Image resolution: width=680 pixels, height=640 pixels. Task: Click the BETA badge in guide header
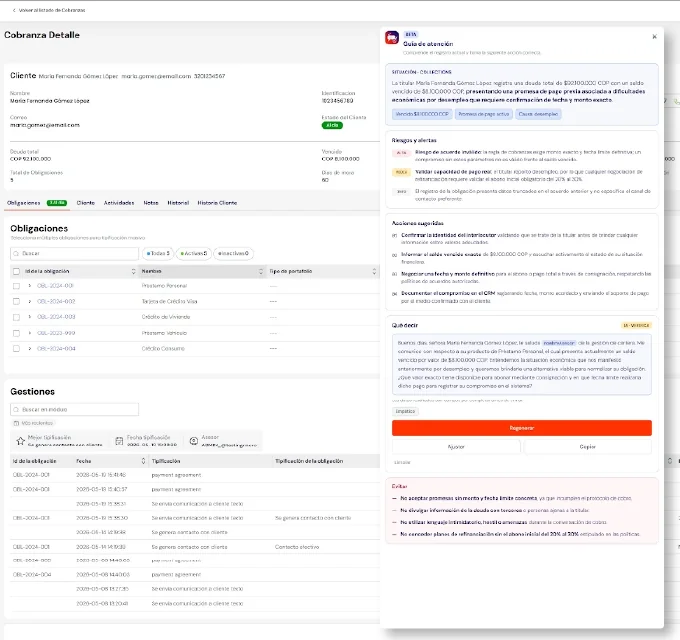point(411,34)
